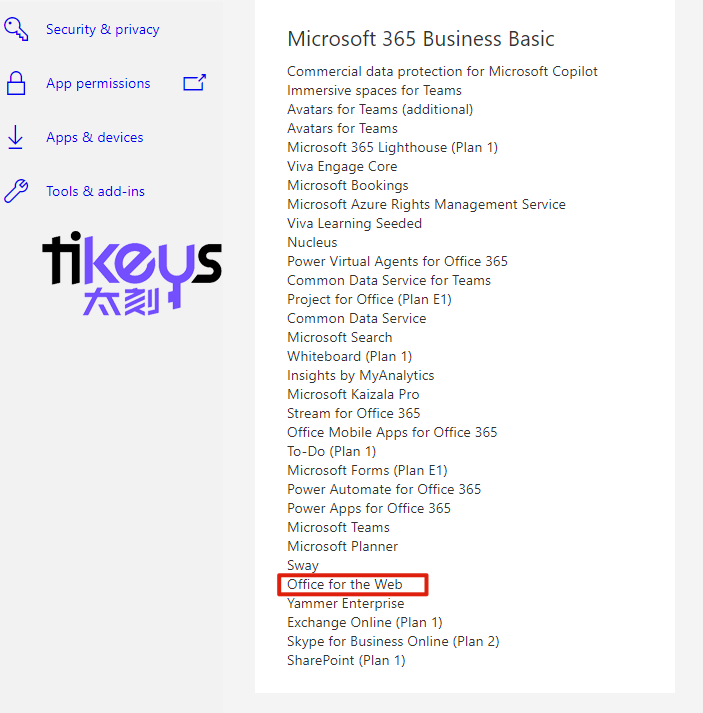Choose SharePoint (Plan 1) from the list

click(346, 660)
